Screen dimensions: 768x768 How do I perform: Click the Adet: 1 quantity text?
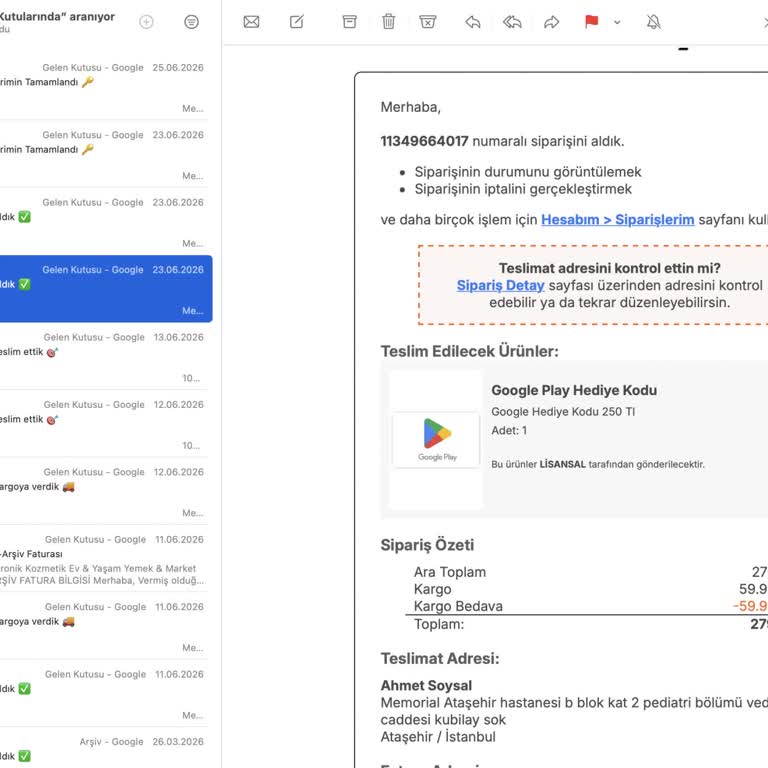coord(509,431)
